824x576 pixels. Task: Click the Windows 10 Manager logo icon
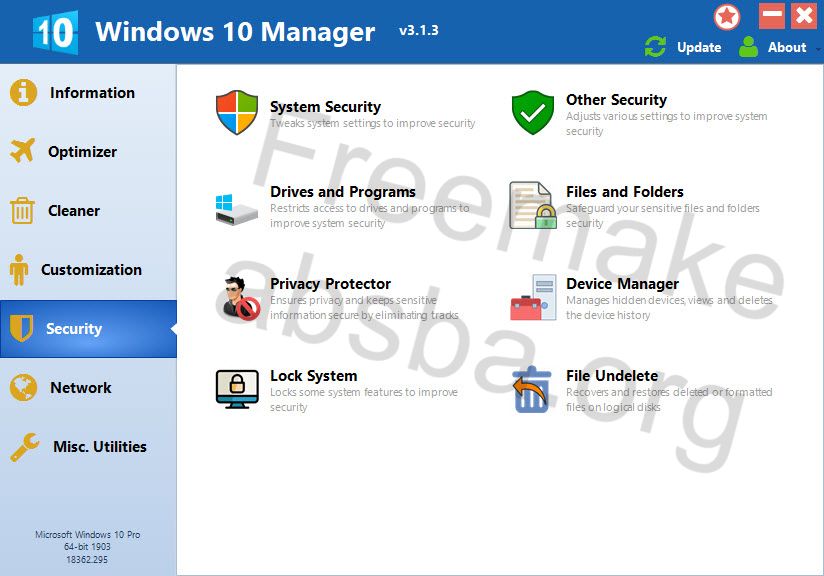coord(55,33)
